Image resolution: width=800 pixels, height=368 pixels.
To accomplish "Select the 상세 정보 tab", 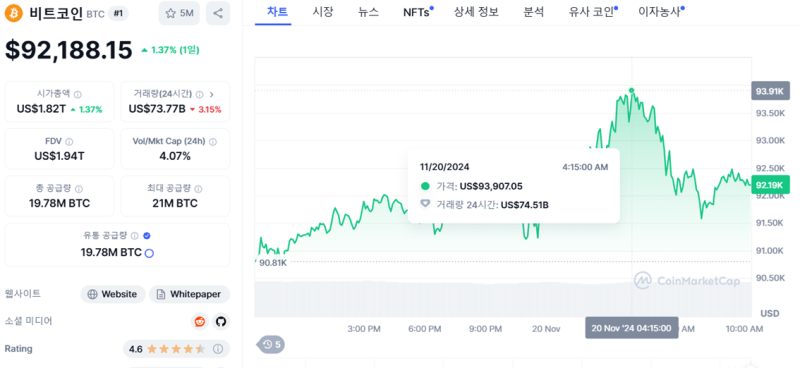I will (x=476, y=12).
